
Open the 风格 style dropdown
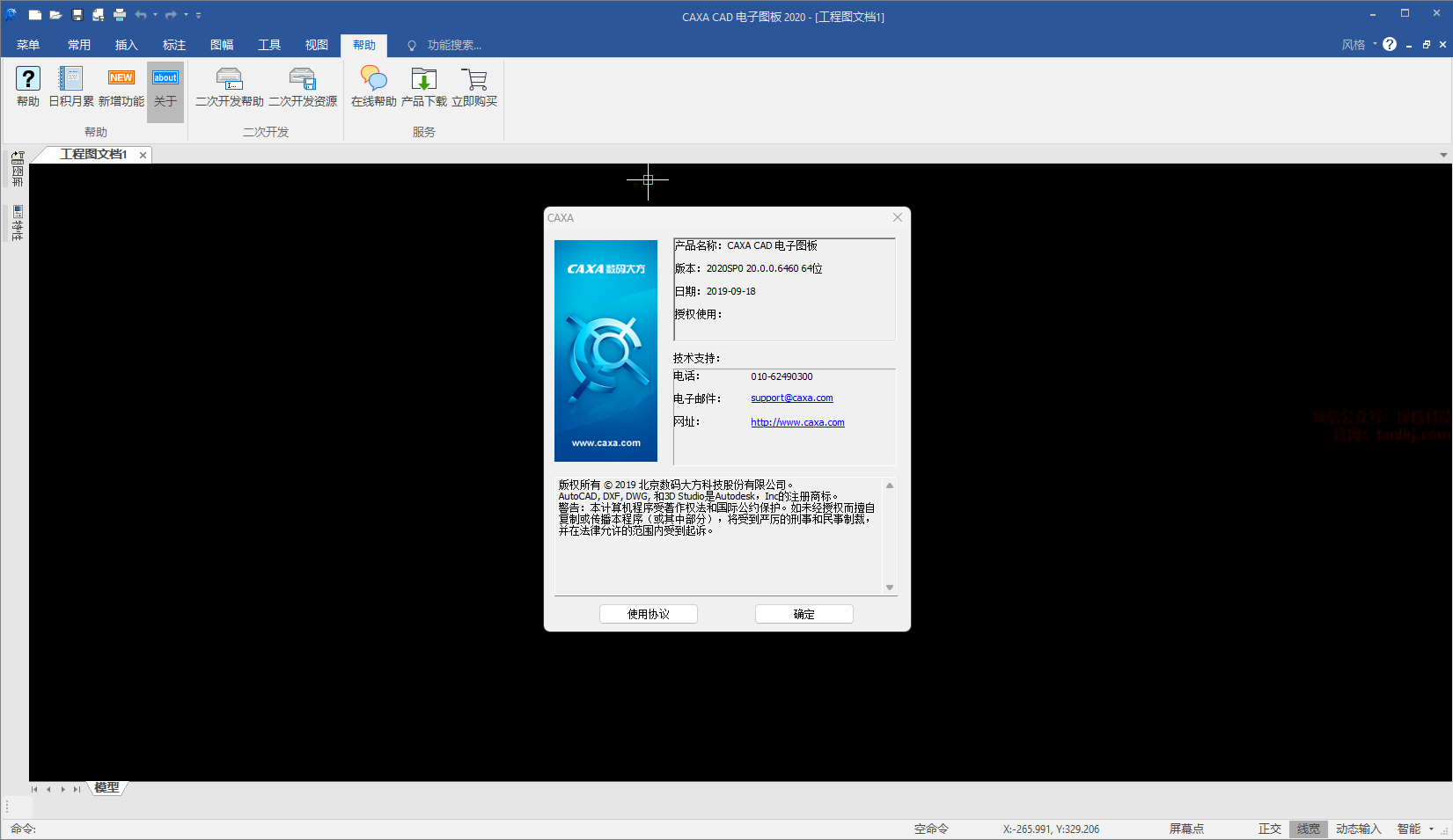pos(1359,45)
